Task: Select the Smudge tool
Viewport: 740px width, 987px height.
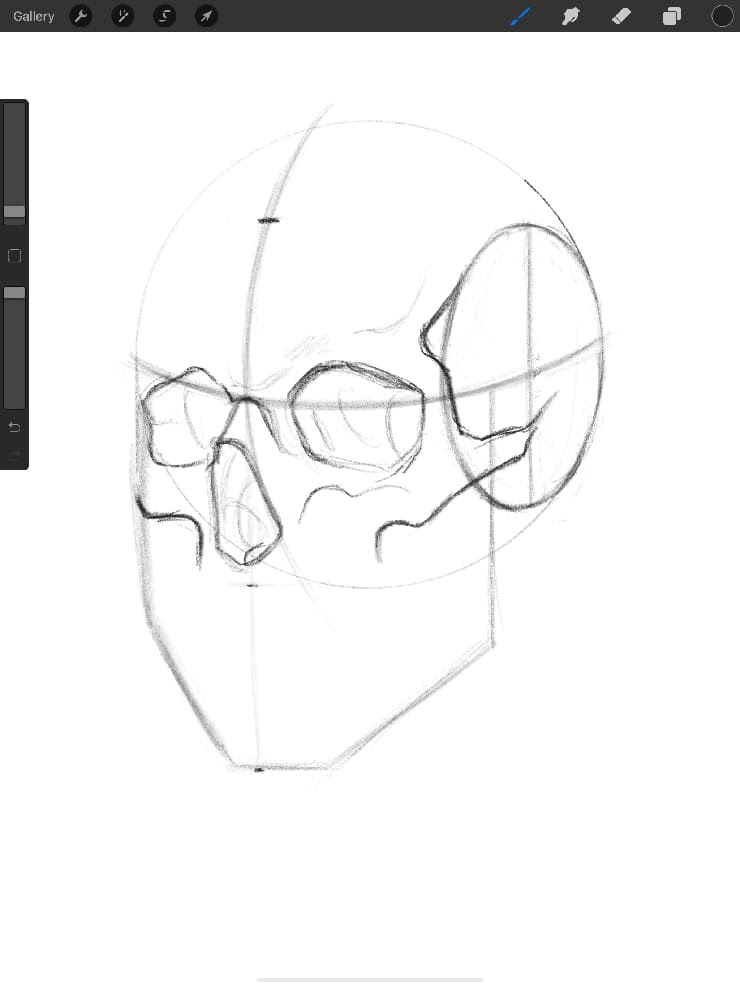Action: pos(571,16)
